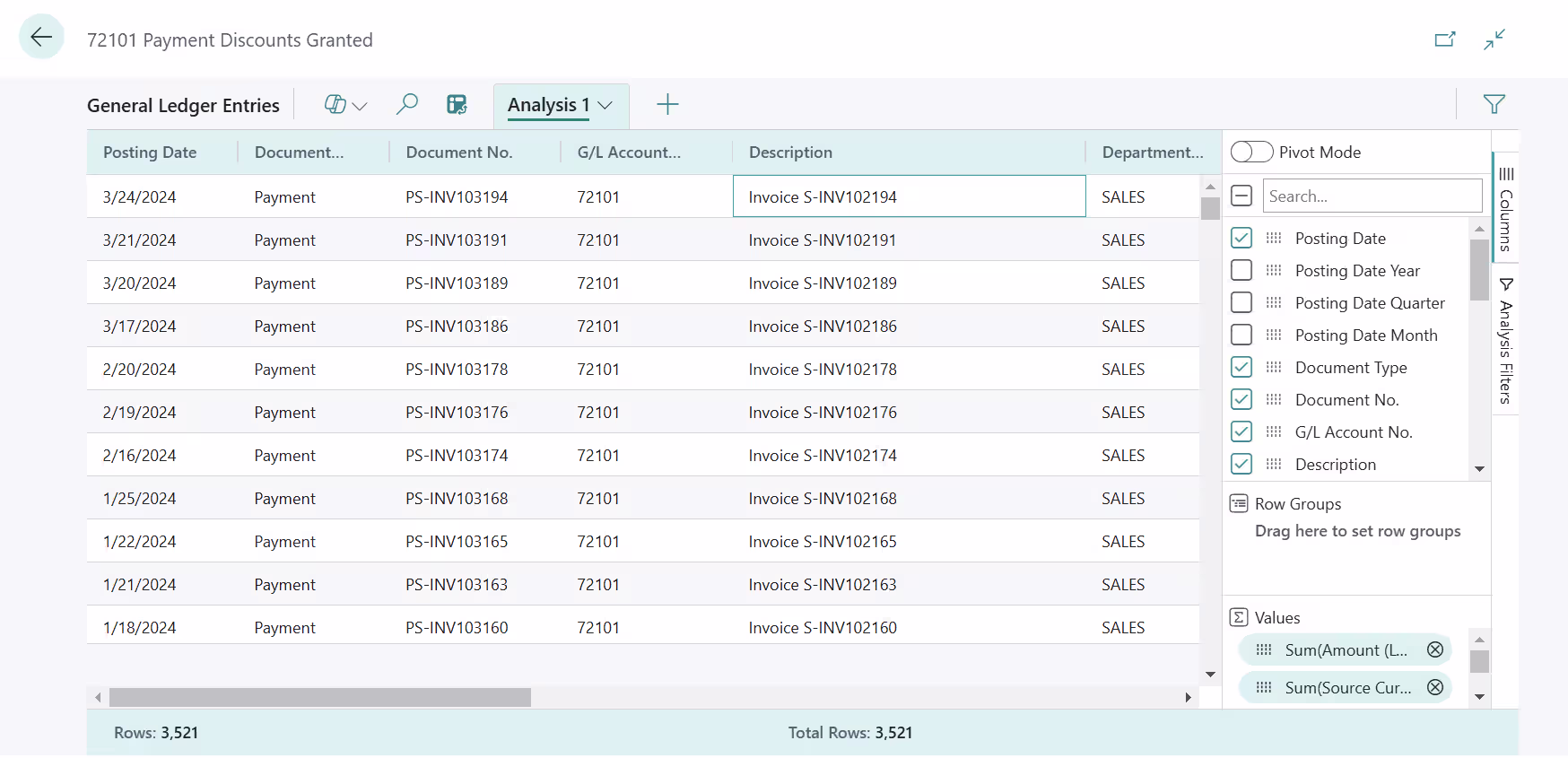The width and height of the screenshot is (1568, 758).
Task: Grab the G/L Account No. drag handle
Action: [x=1274, y=432]
